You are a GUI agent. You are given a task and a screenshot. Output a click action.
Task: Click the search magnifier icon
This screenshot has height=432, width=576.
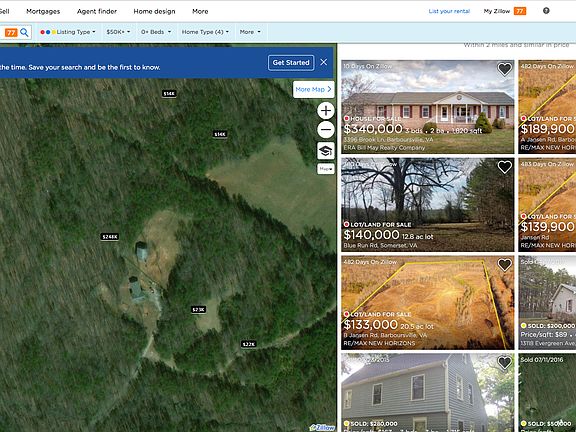pos(24,32)
